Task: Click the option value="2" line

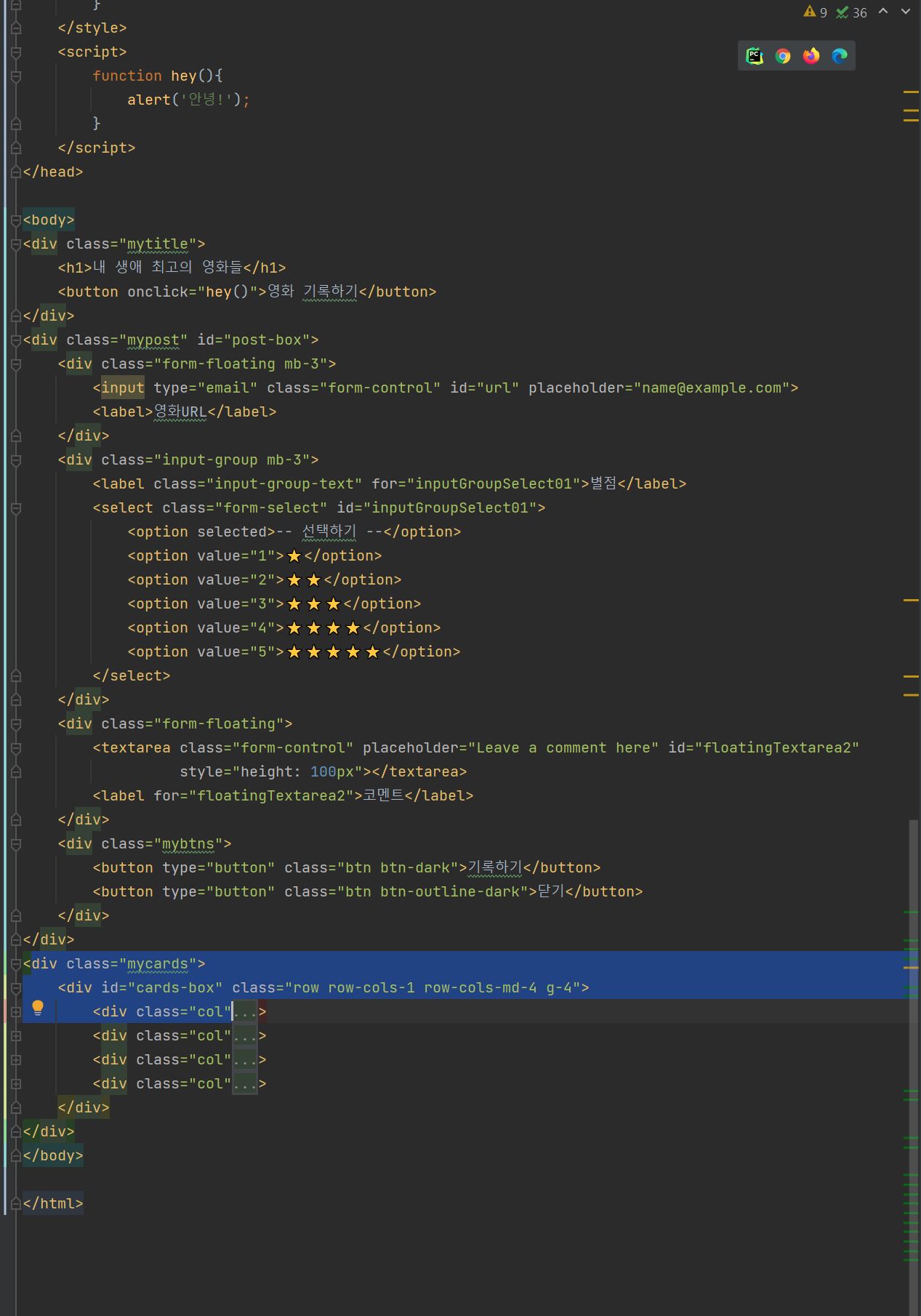Action: click(x=265, y=579)
